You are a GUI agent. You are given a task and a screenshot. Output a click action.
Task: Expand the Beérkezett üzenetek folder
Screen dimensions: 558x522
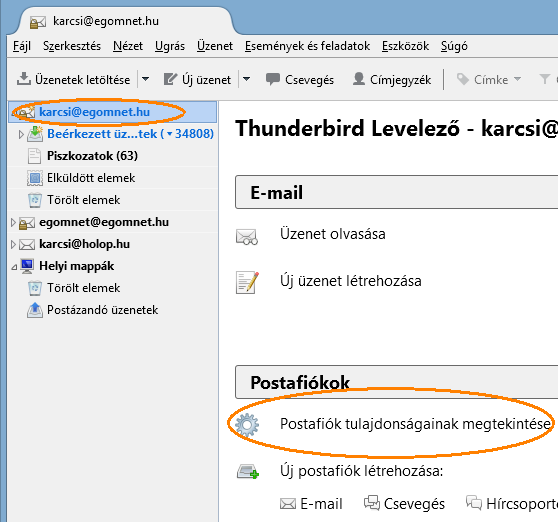[21, 134]
